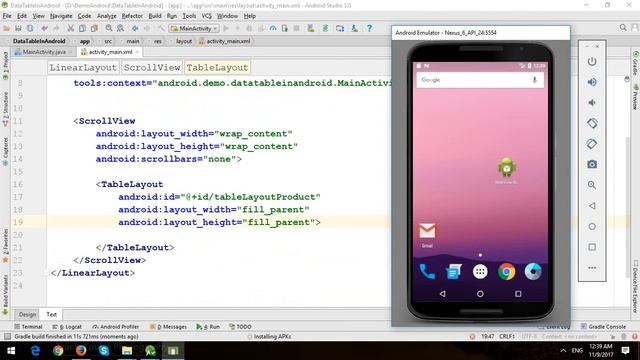The image size is (640, 360).
Task: Rotate emulator right with second rotate icon
Action: [592, 144]
